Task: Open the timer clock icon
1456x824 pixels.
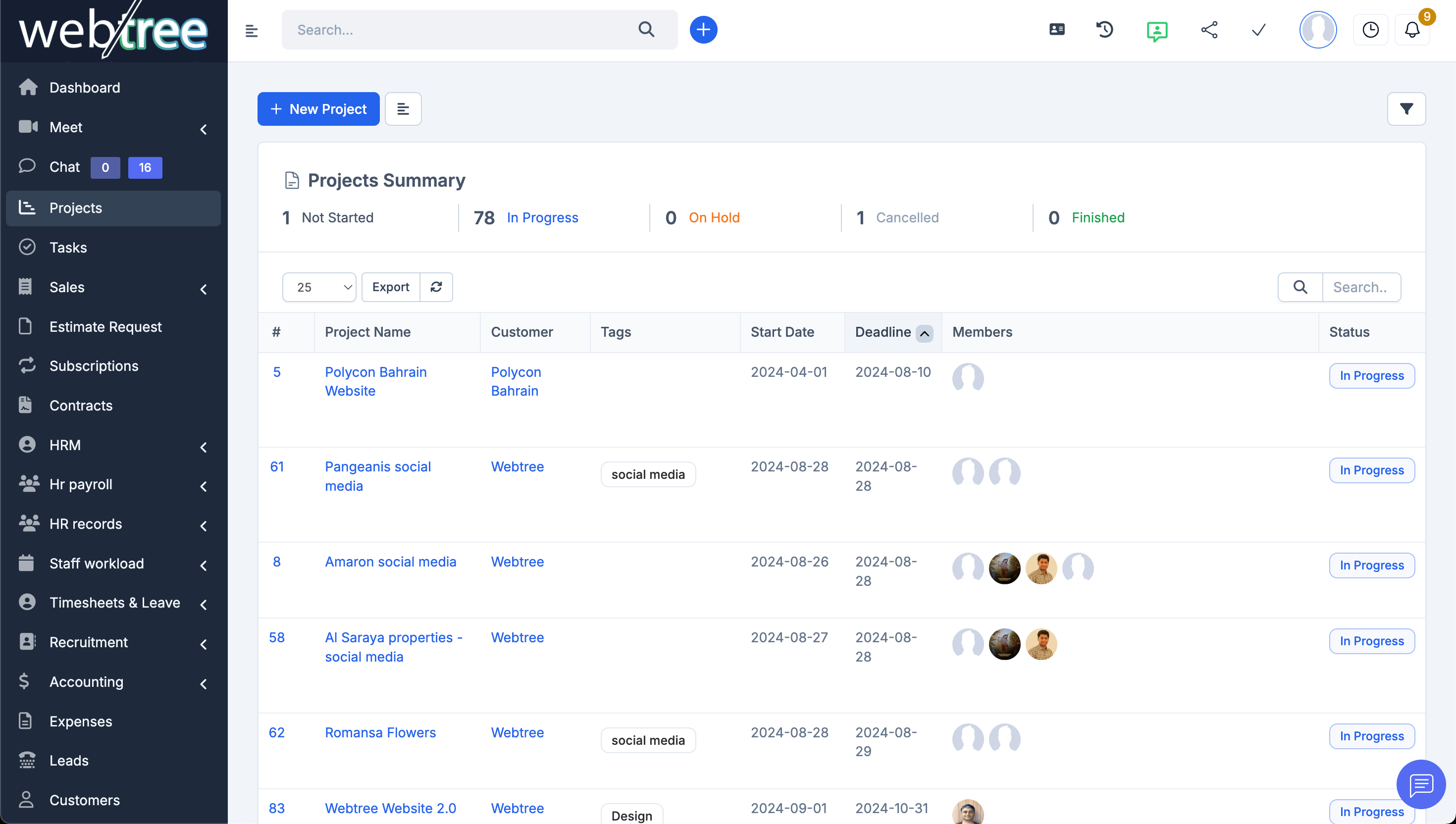Action: 1370,29
